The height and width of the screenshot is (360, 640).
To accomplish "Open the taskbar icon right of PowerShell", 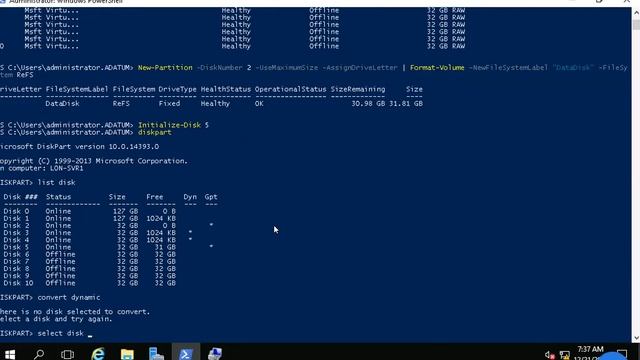I will pyautogui.click(x=215, y=353).
